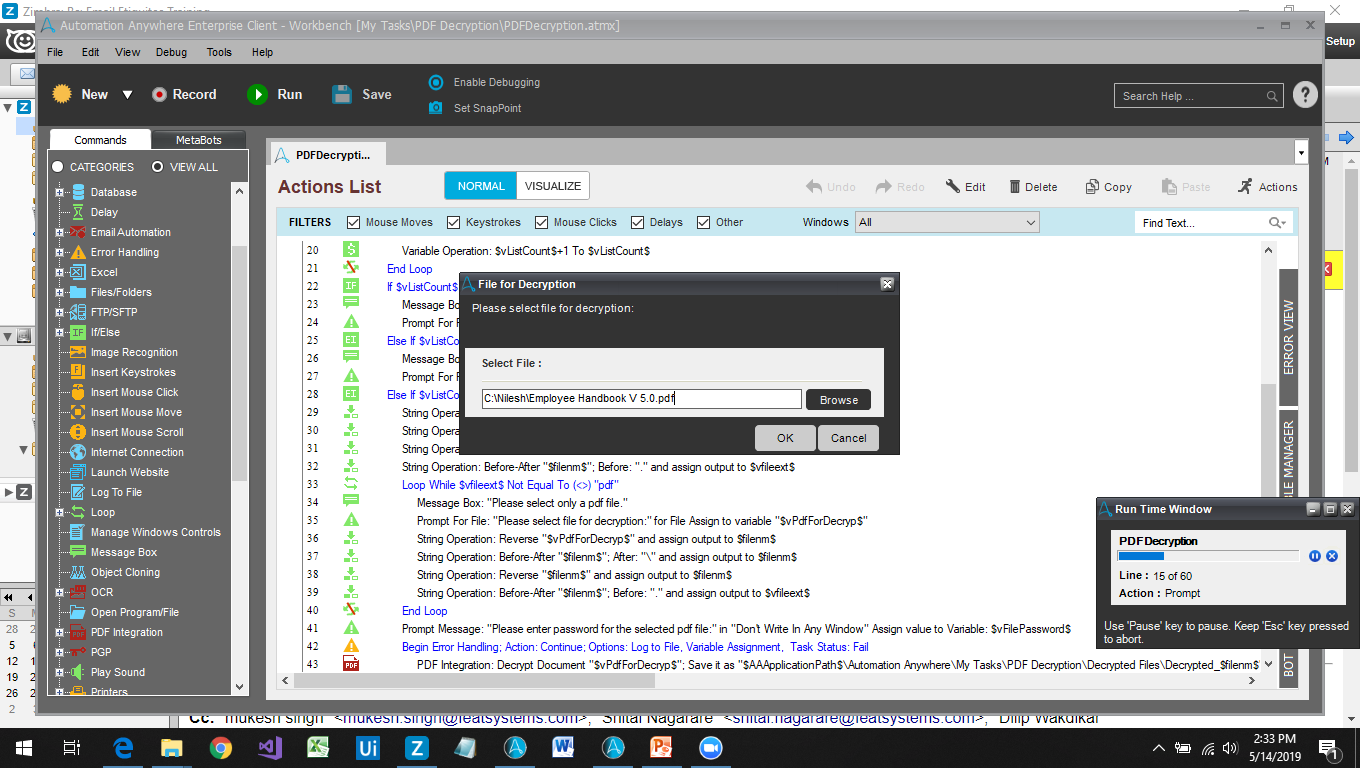Expand the Email Automation category
This screenshot has height=768, width=1360.
pyautogui.click(x=60, y=232)
